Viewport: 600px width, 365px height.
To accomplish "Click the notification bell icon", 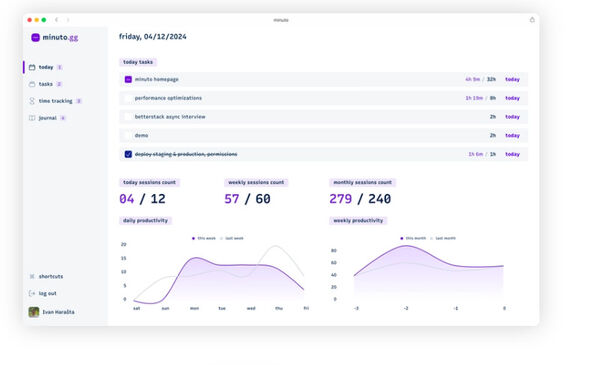I will [x=532, y=20].
